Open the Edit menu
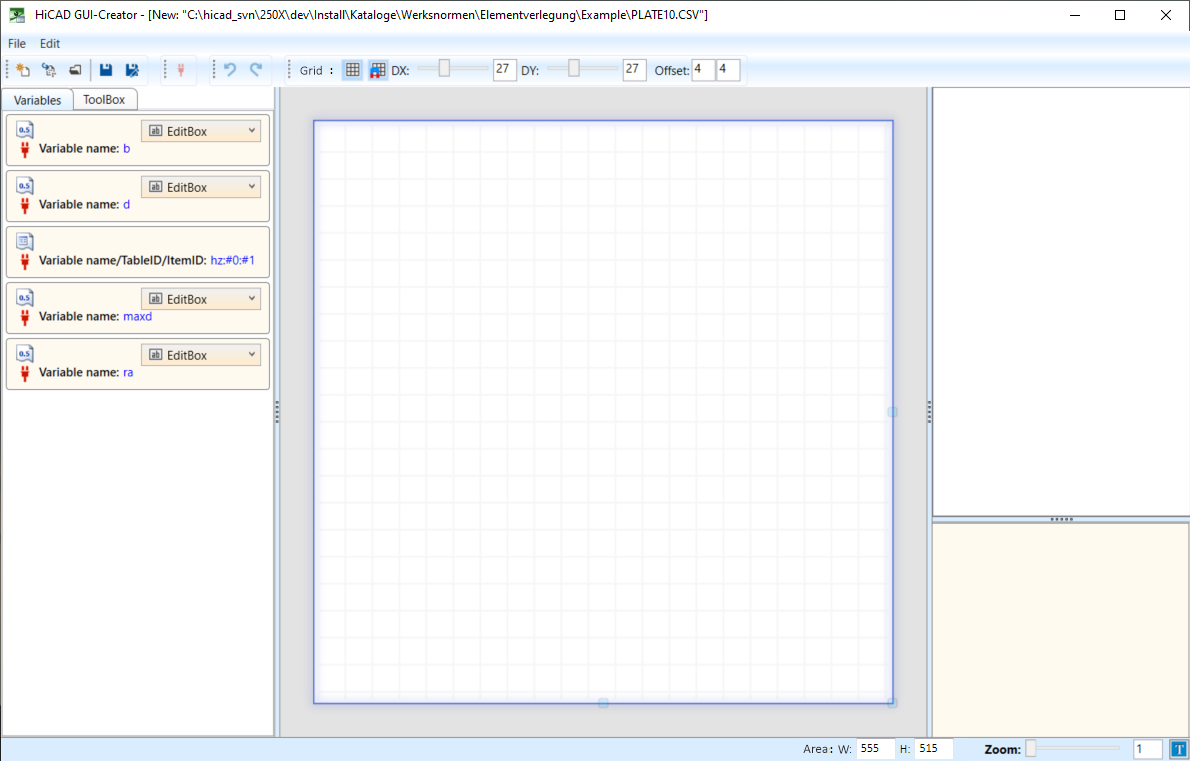 (50, 44)
